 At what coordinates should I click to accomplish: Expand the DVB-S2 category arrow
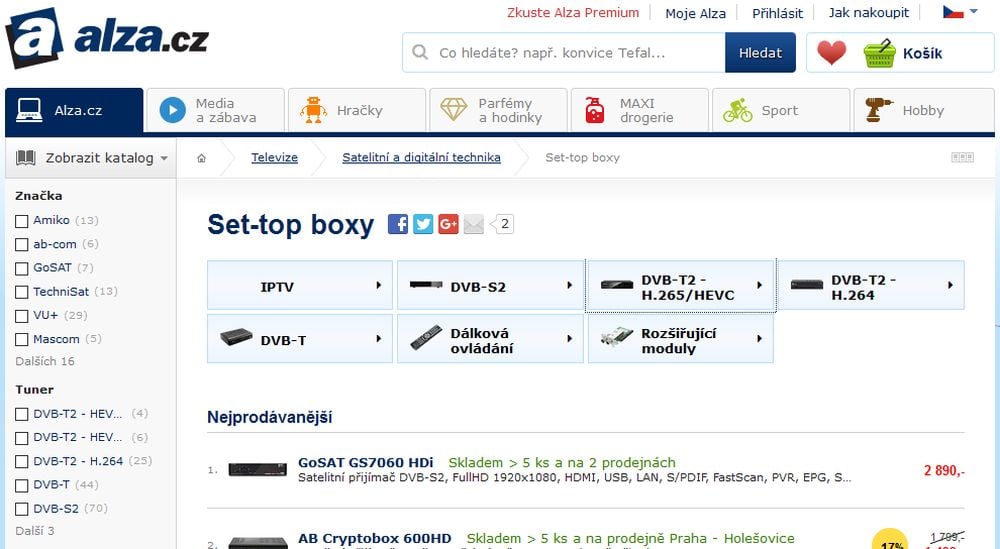570,285
